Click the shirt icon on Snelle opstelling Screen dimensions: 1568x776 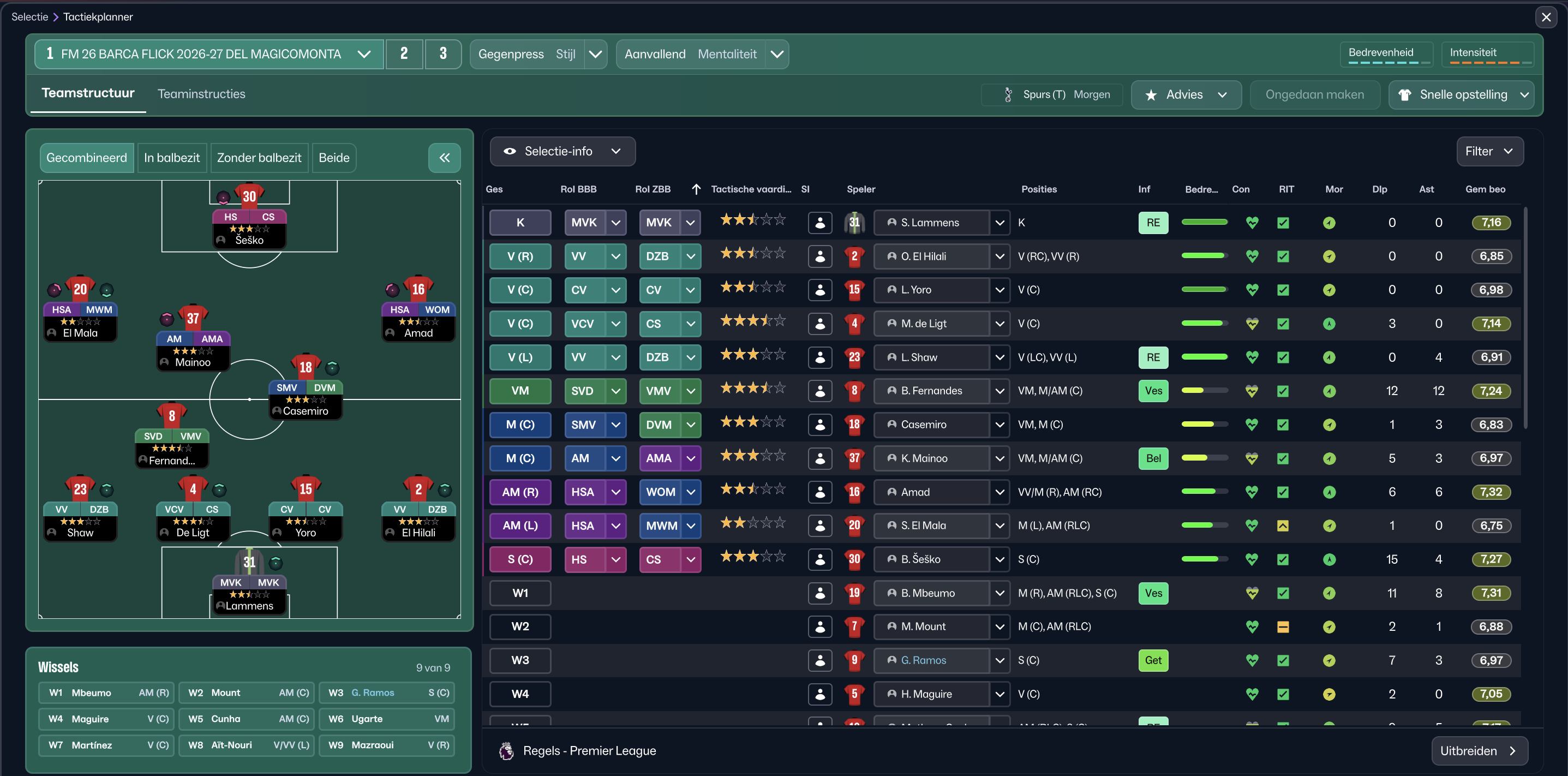click(x=1405, y=95)
